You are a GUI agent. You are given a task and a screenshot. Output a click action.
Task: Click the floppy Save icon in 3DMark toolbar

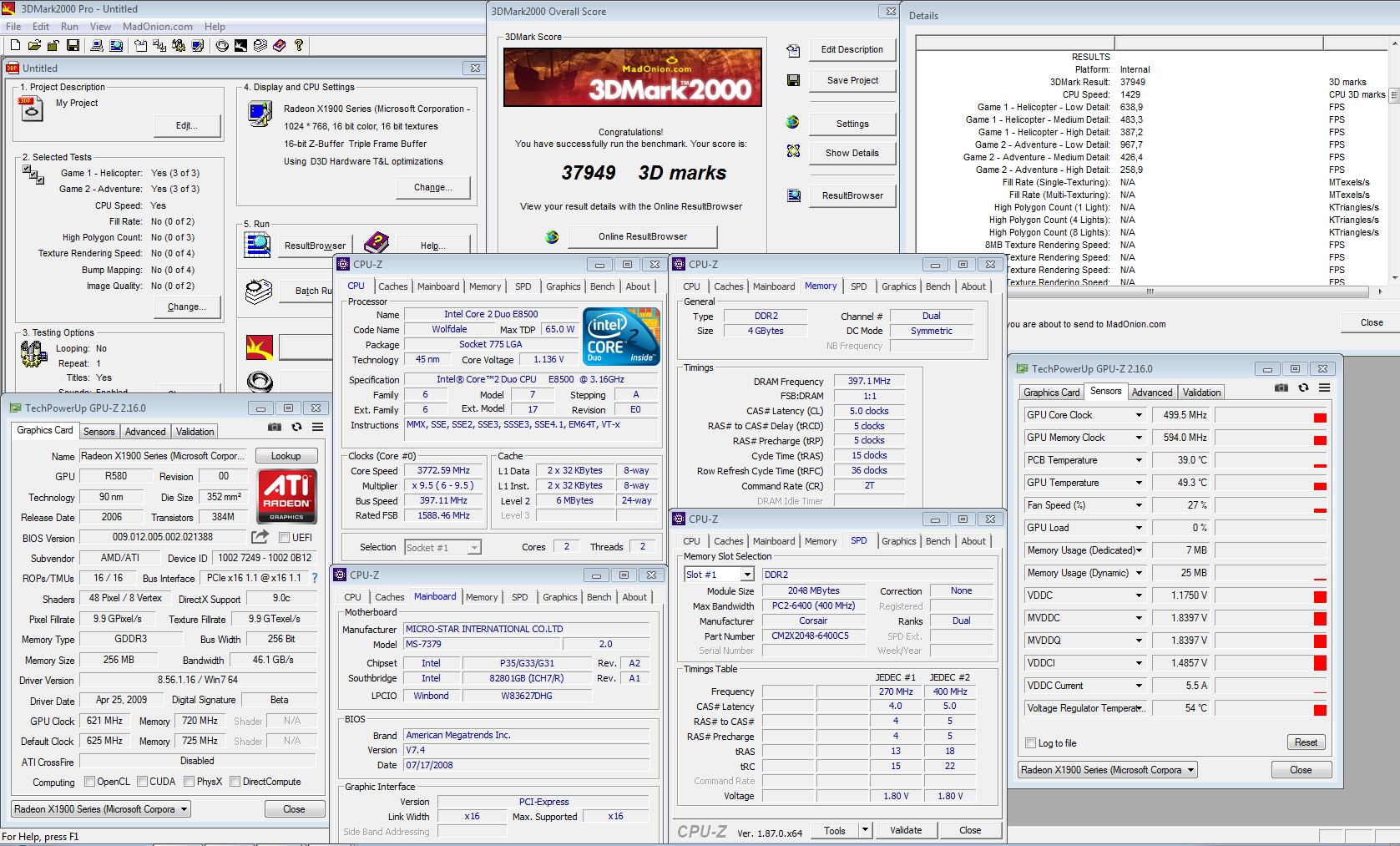(73, 45)
